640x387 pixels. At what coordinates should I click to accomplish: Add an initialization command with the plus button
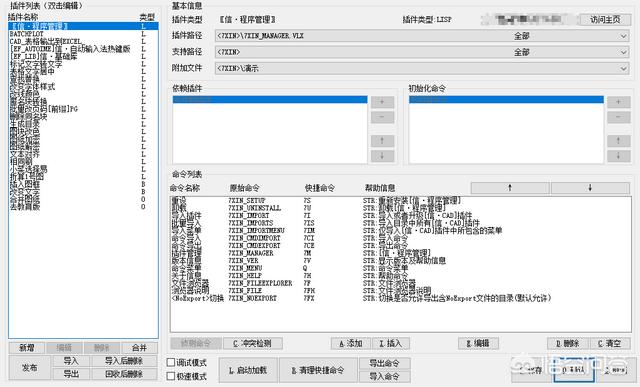618,102
